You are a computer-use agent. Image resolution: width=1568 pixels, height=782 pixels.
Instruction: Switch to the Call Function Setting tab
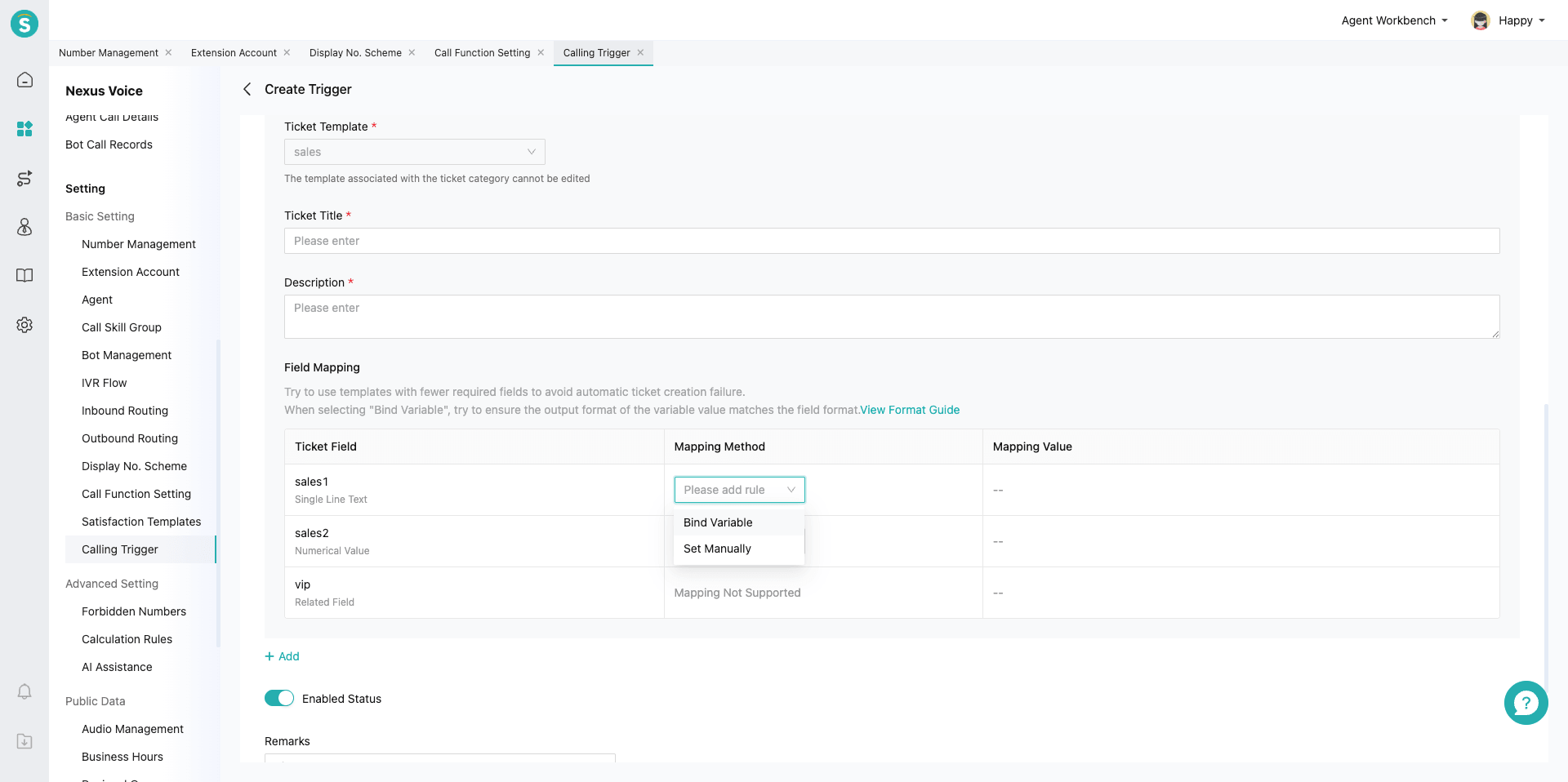click(482, 53)
